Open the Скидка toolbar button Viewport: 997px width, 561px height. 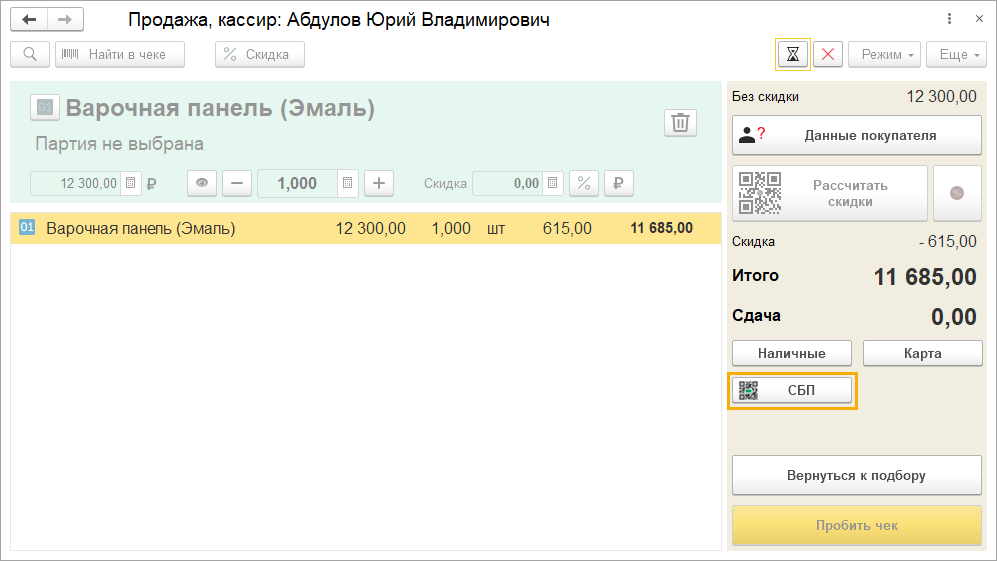259,54
